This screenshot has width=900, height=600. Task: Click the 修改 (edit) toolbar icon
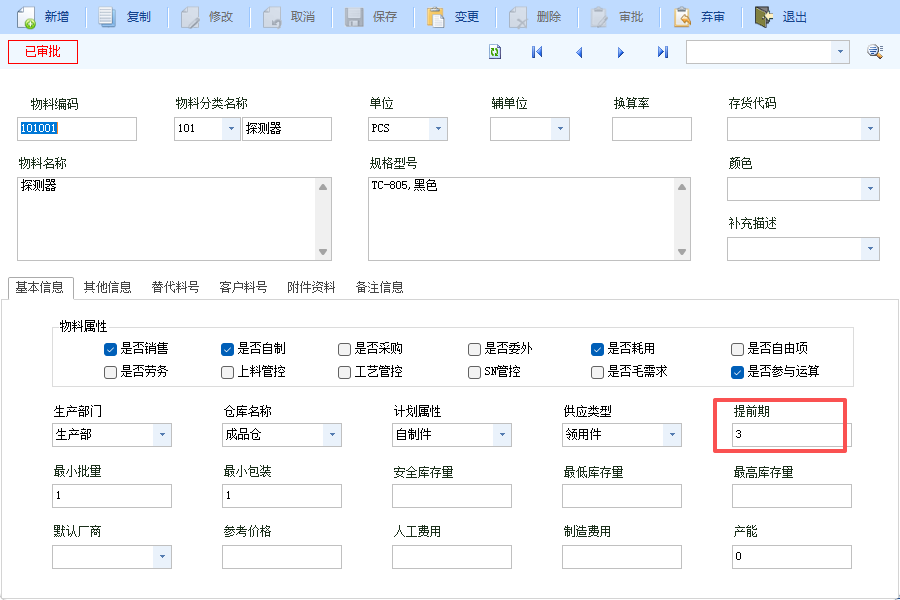click(190, 17)
